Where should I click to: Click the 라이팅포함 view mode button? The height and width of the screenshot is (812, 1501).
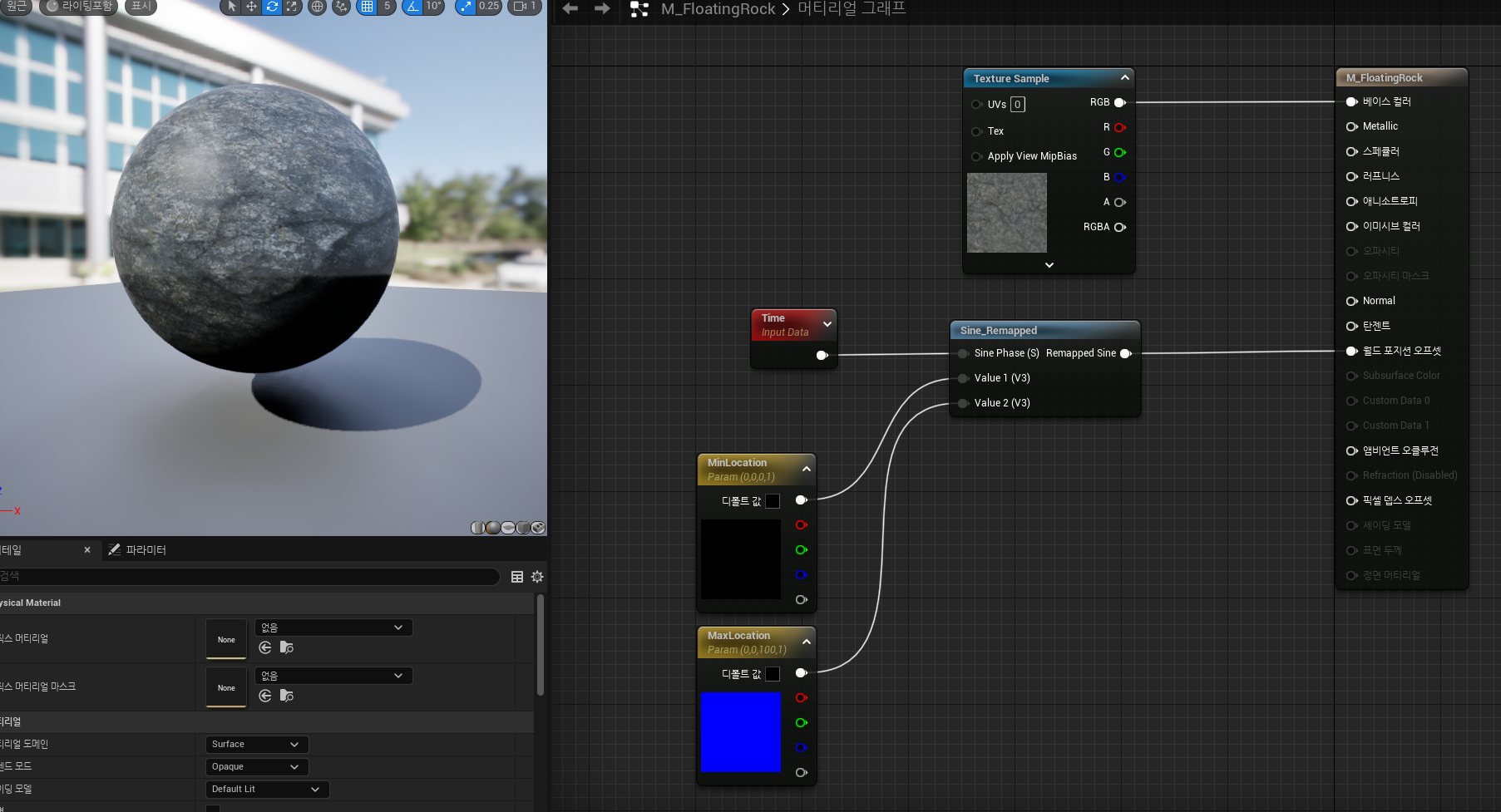pyautogui.click(x=79, y=7)
